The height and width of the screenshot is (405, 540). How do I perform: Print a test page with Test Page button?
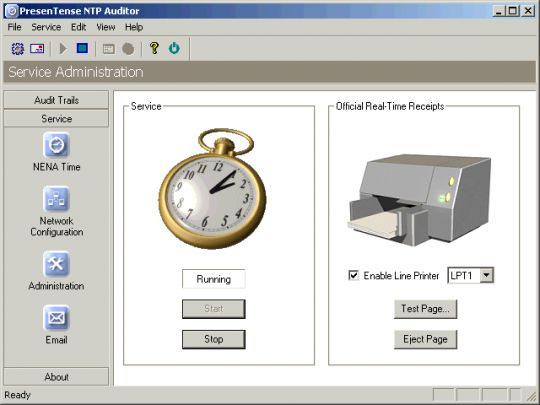(x=425, y=309)
